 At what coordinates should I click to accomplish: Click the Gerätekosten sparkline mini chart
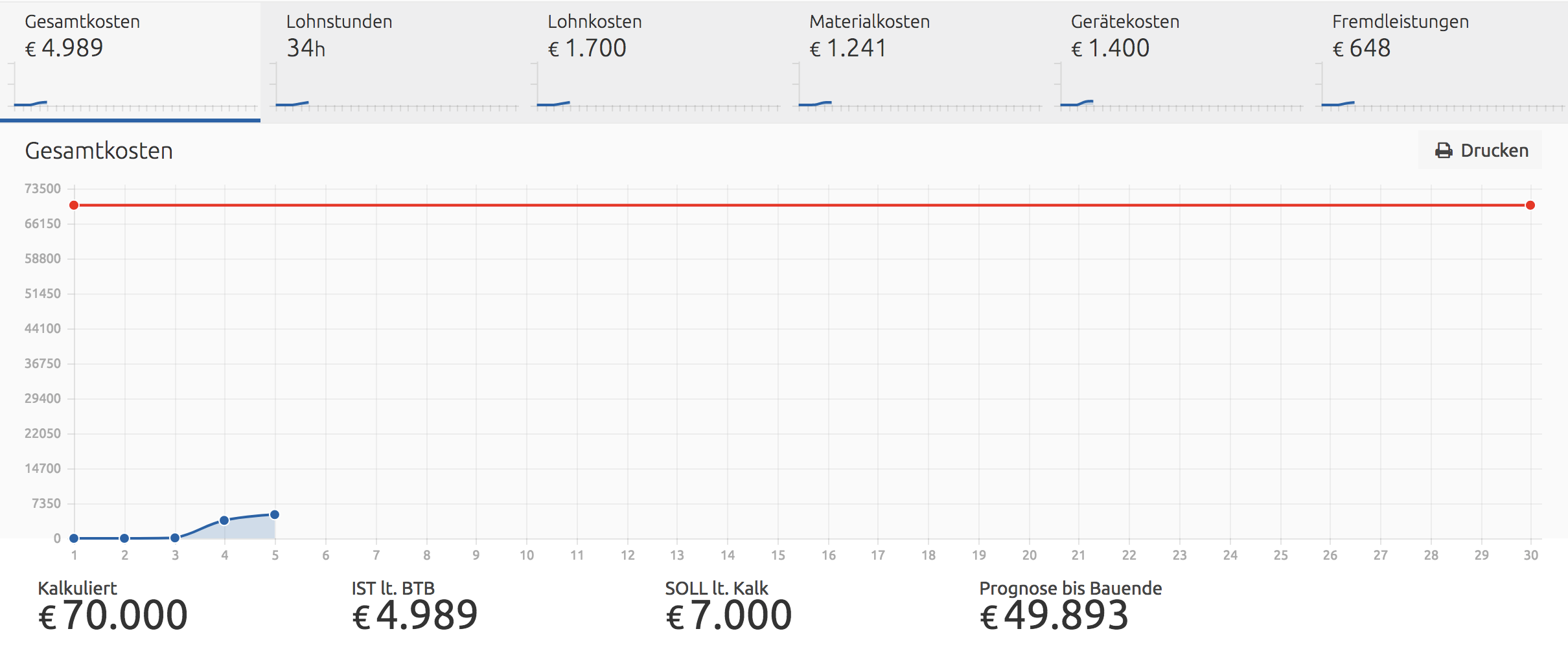tap(1179, 87)
